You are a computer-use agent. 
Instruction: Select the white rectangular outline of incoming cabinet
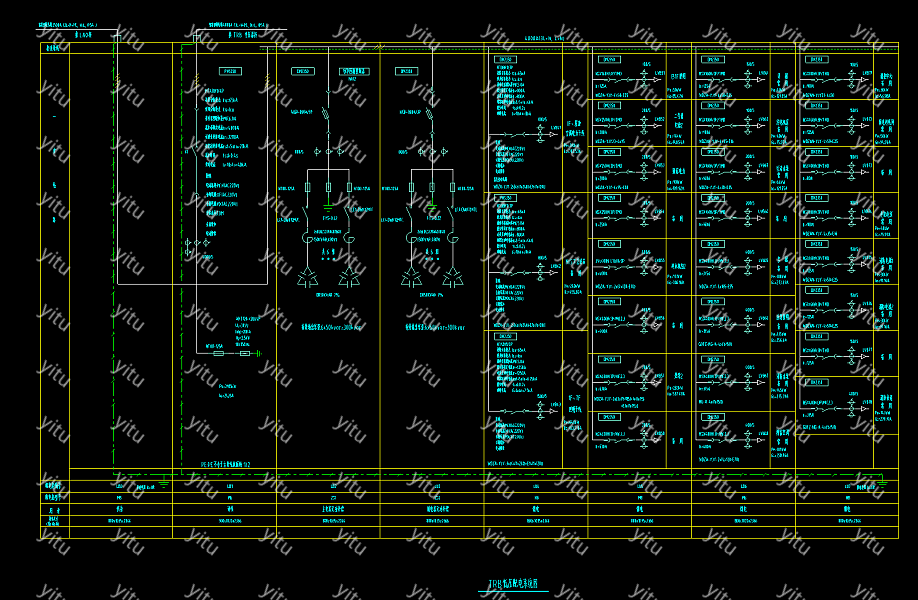tap(190, 284)
